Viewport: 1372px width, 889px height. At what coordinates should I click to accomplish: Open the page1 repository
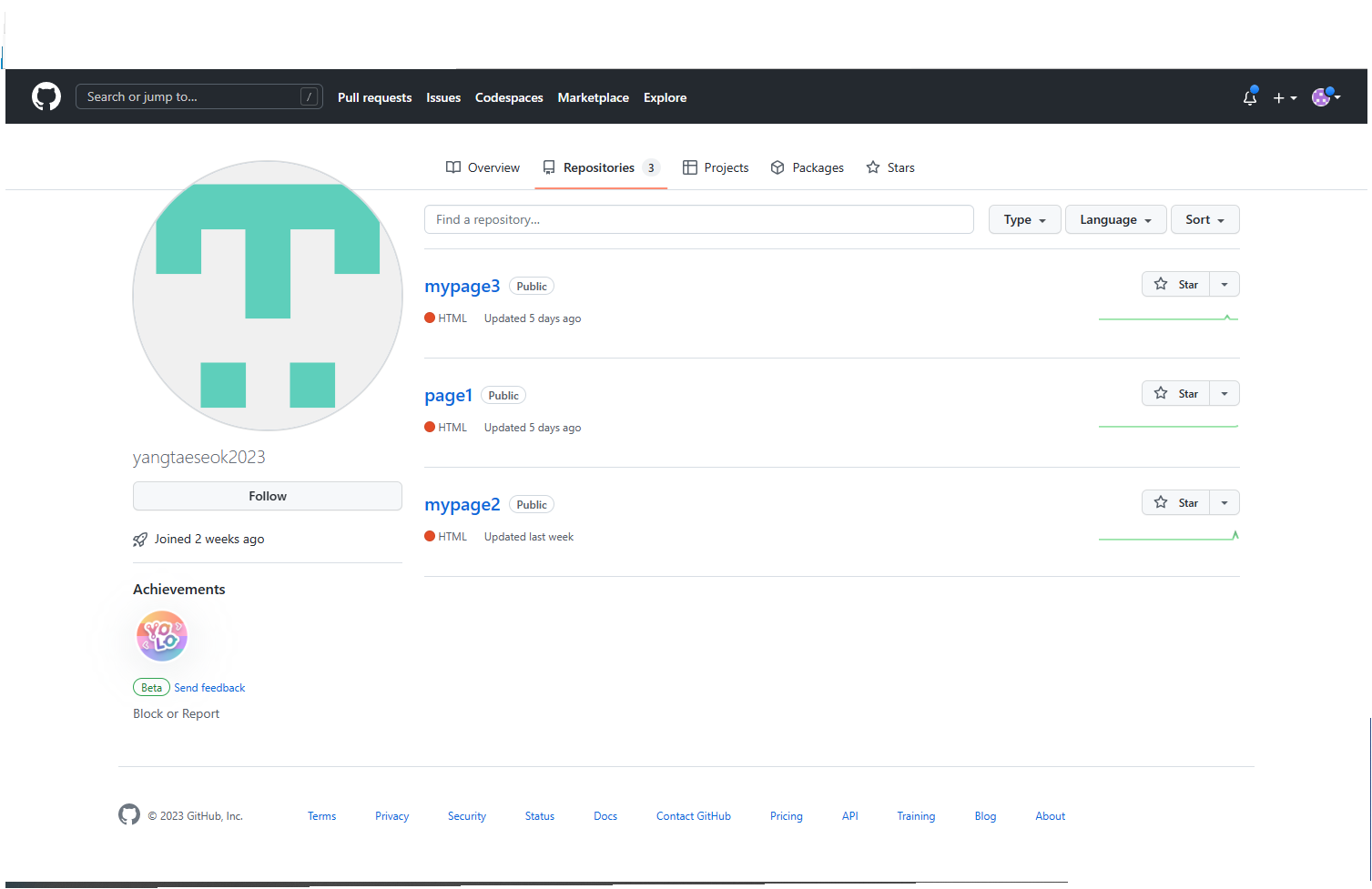[448, 395]
